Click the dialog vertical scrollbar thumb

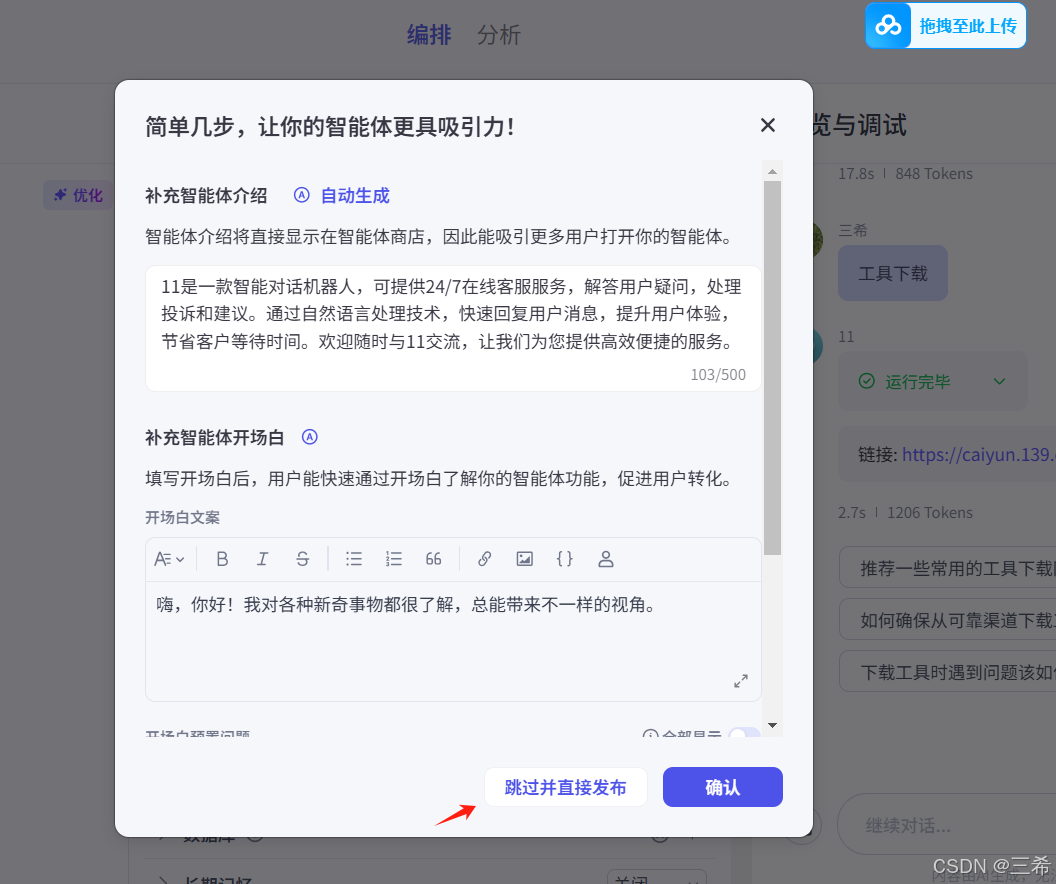coord(772,368)
